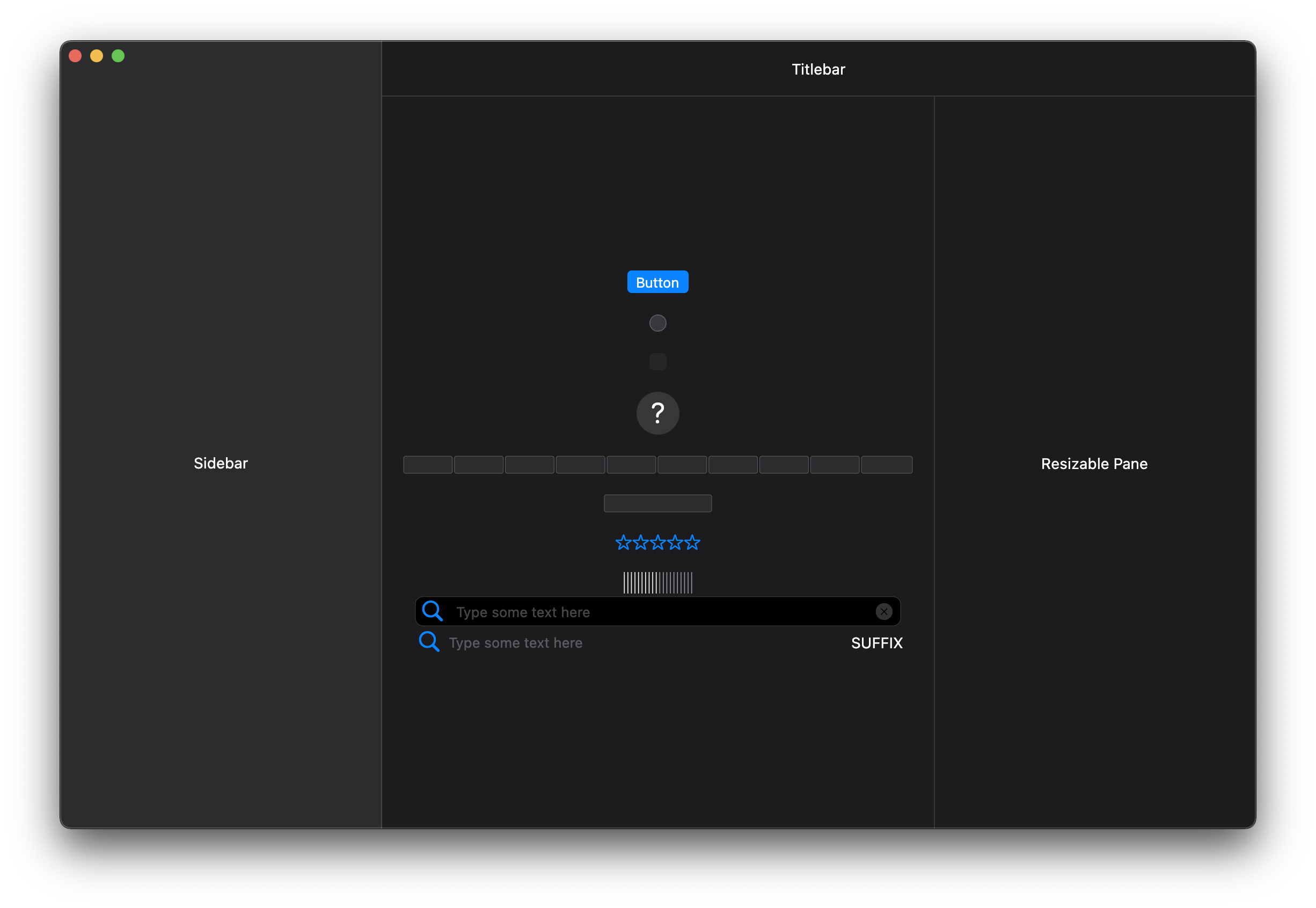Click the striped capacity indicator bars

tap(657, 583)
